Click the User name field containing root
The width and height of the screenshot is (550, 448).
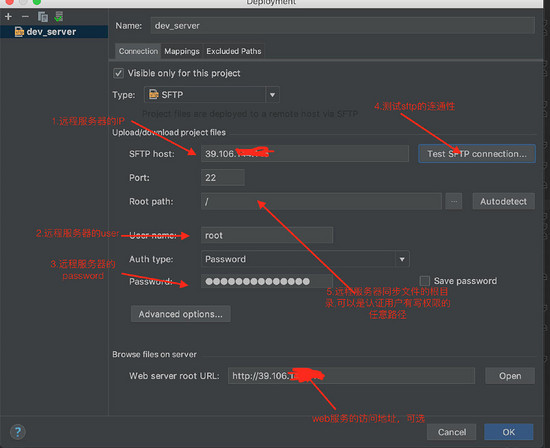(x=267, y=235)
